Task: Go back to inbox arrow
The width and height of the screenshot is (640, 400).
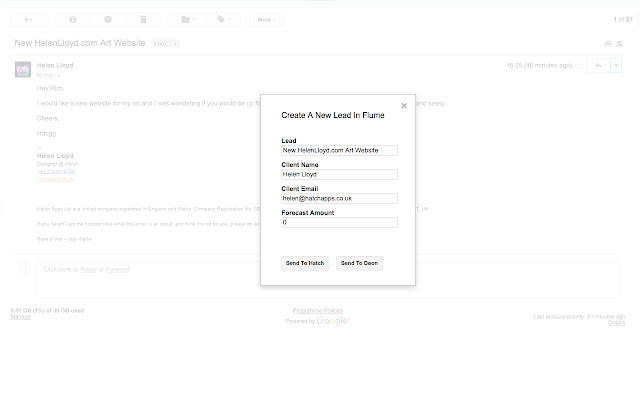Action: (x=28, y=20)
